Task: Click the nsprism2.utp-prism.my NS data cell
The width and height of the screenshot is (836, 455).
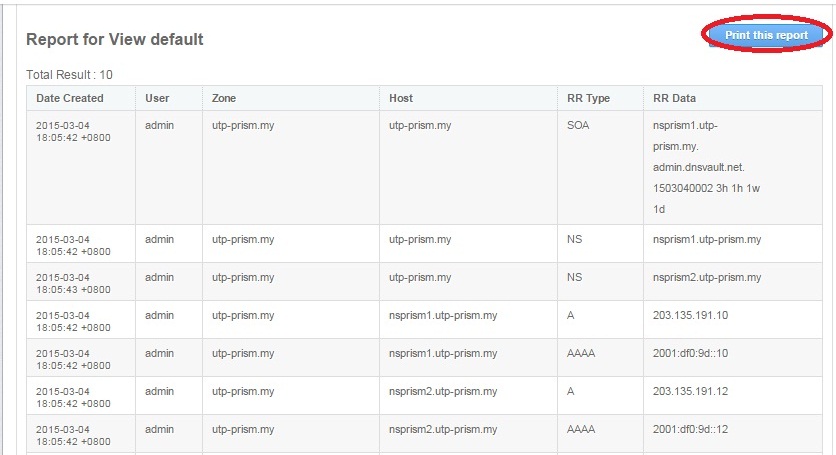Action: 706,277
